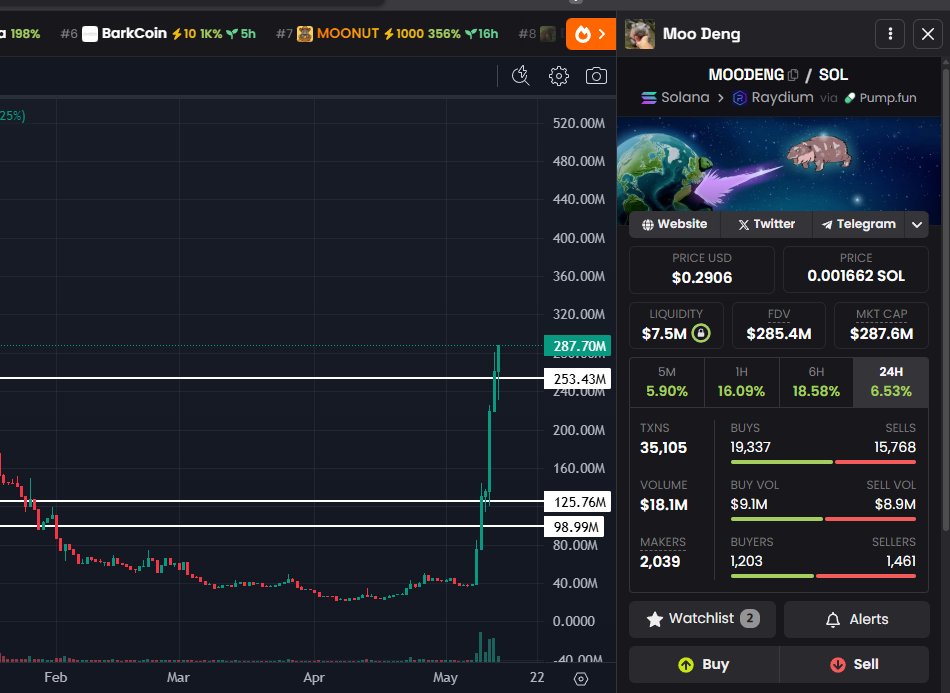
Task: Click the MKT CAP $287.6M box
Action: [881, 325]
